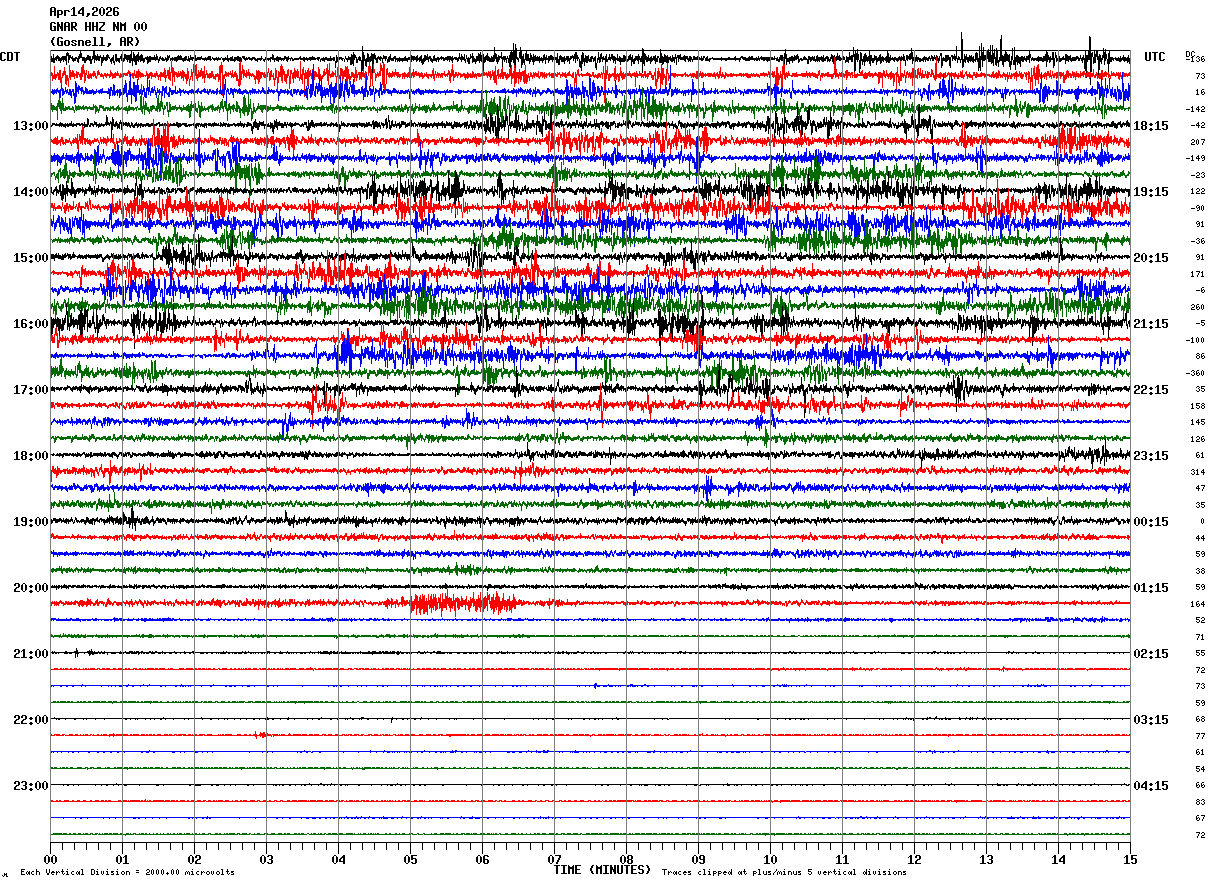Select the DC offset value 260

click(x=1198, y=307)
